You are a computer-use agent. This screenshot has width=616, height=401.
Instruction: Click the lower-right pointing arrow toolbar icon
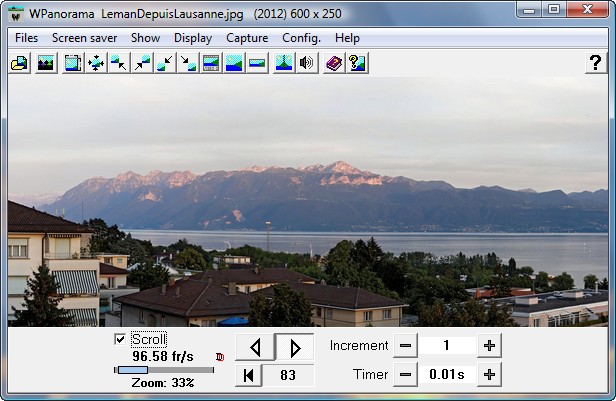[188, 63]
